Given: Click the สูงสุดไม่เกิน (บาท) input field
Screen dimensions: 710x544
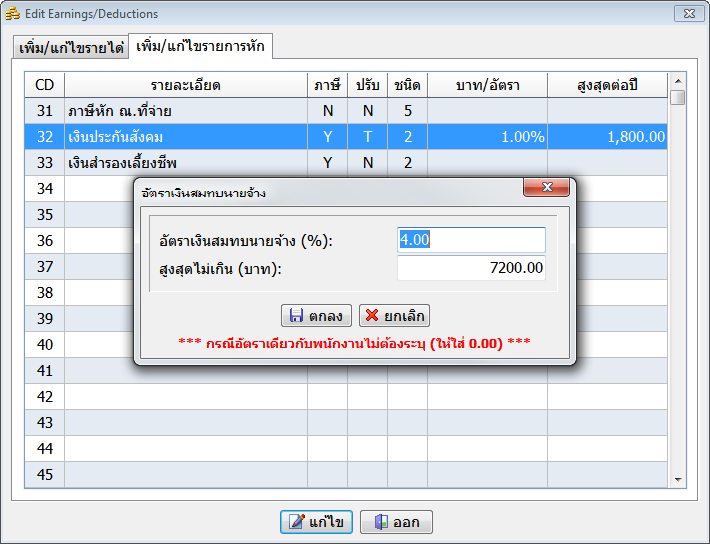Looking at the screenshot, I should [x=471, y=268].
